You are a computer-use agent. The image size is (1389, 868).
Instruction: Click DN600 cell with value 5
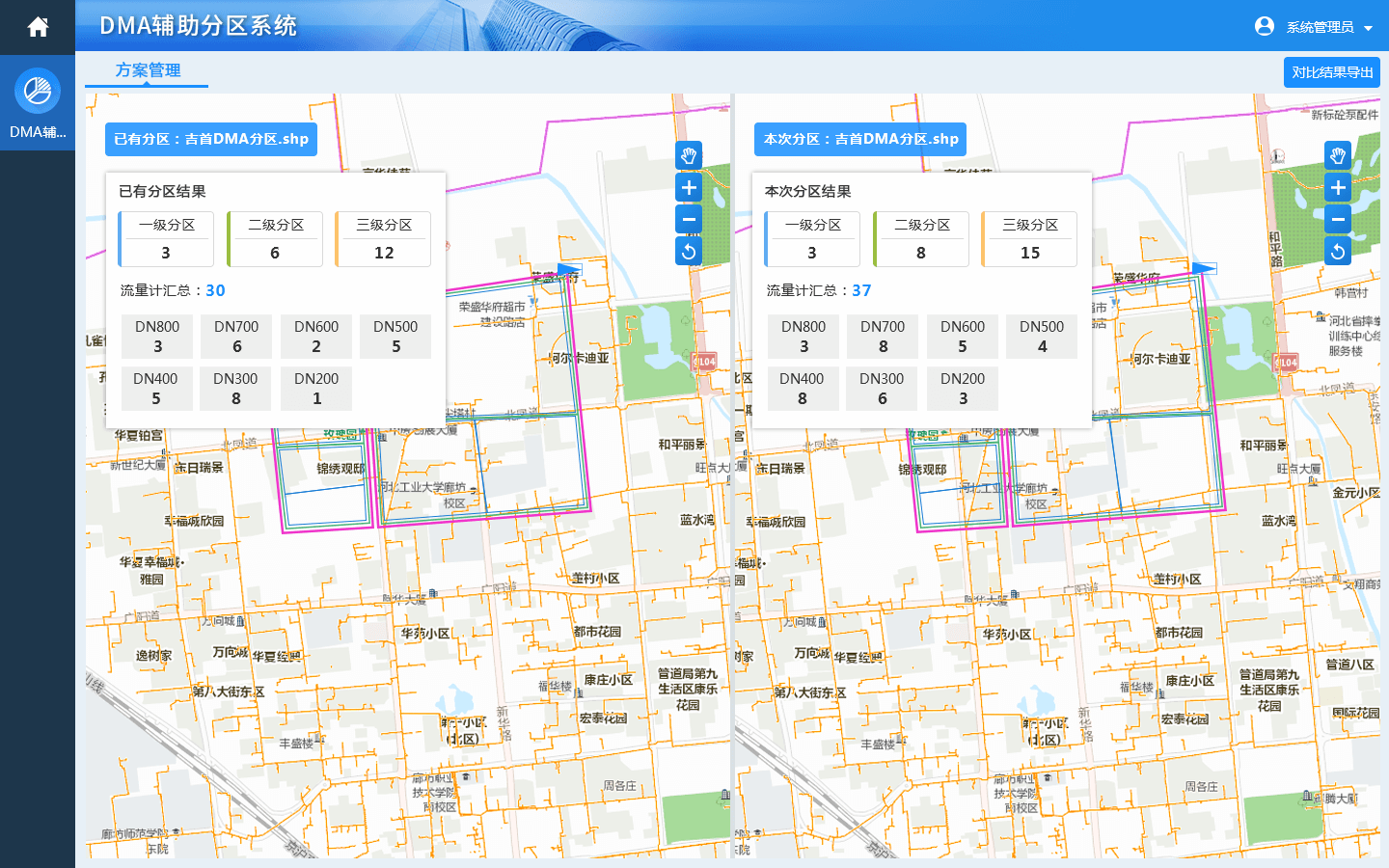pos(963,337)
